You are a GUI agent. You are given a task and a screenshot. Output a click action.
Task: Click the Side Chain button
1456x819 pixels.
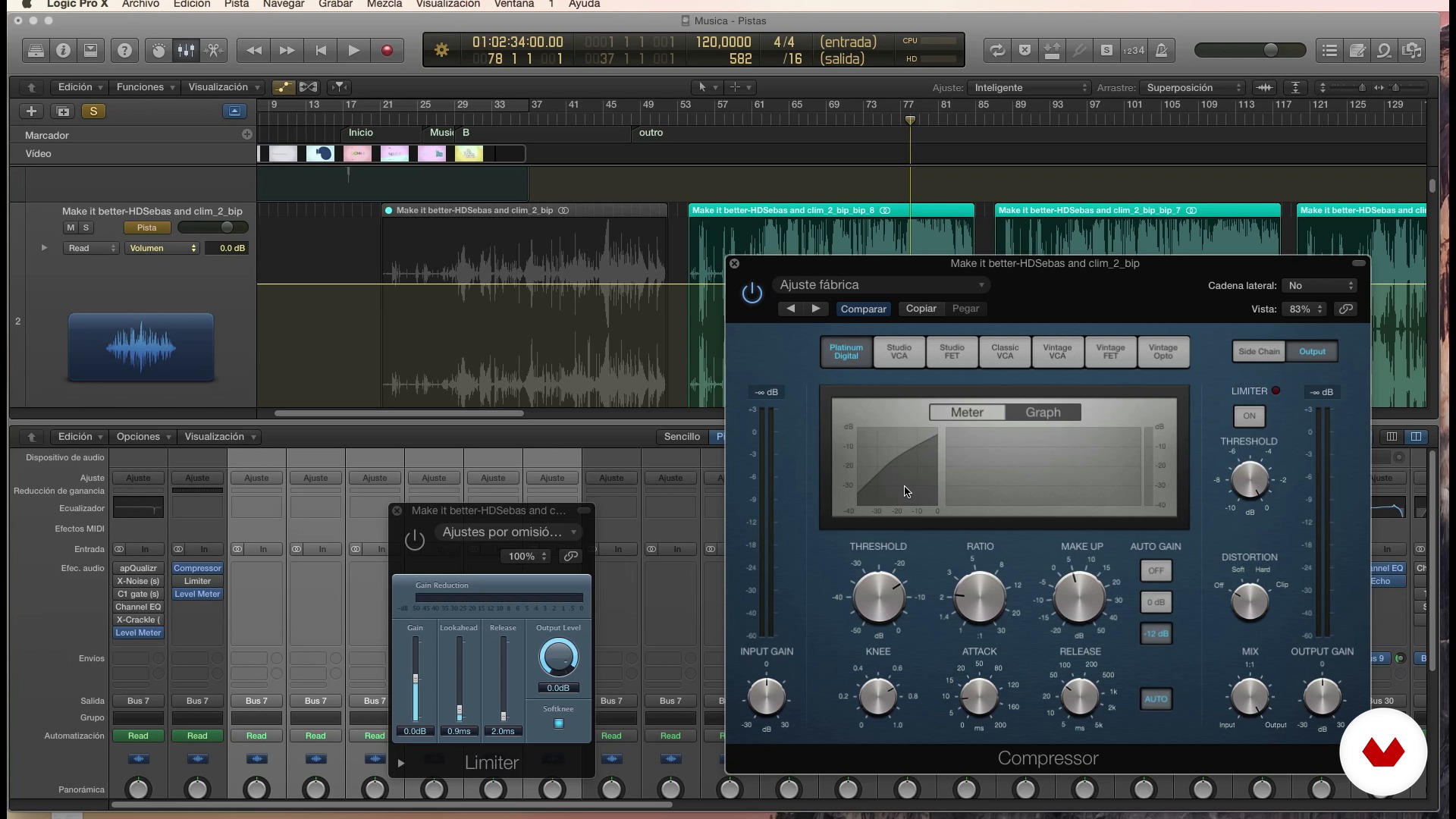pyautogui.click(x=1259, y=351)
